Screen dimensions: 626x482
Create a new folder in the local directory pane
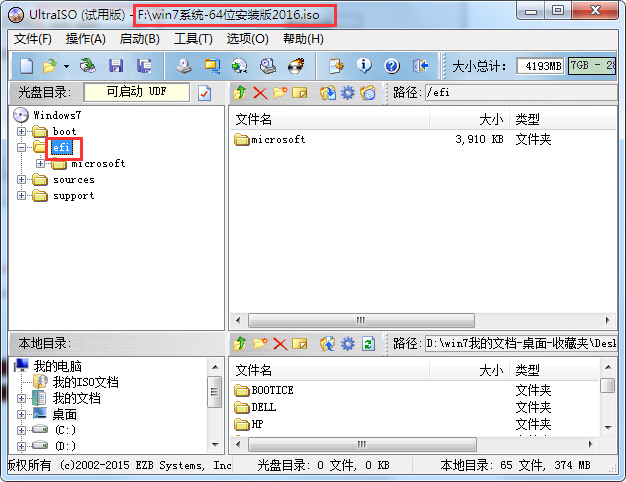pos(260,343)
